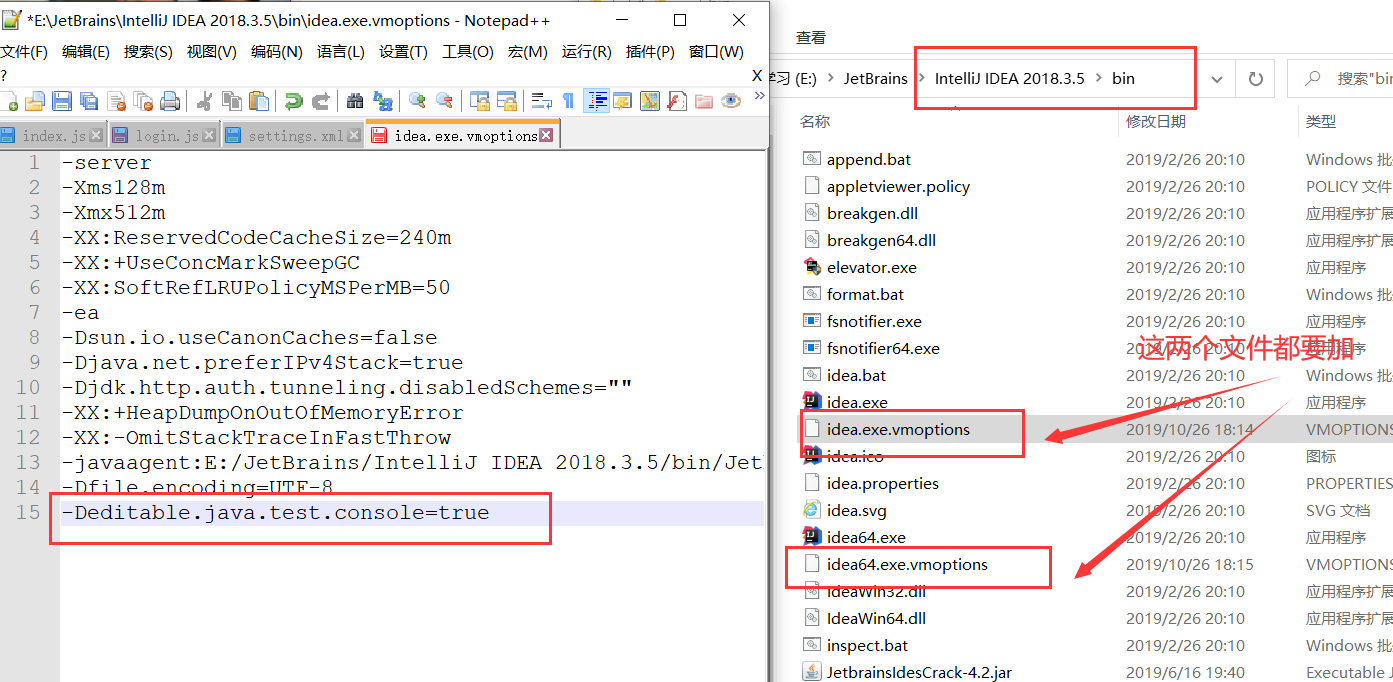Toggle synchronized horizontal scrolling icon
The image size is (1393, 682).
pyautogui.click(x=507, y=101)
